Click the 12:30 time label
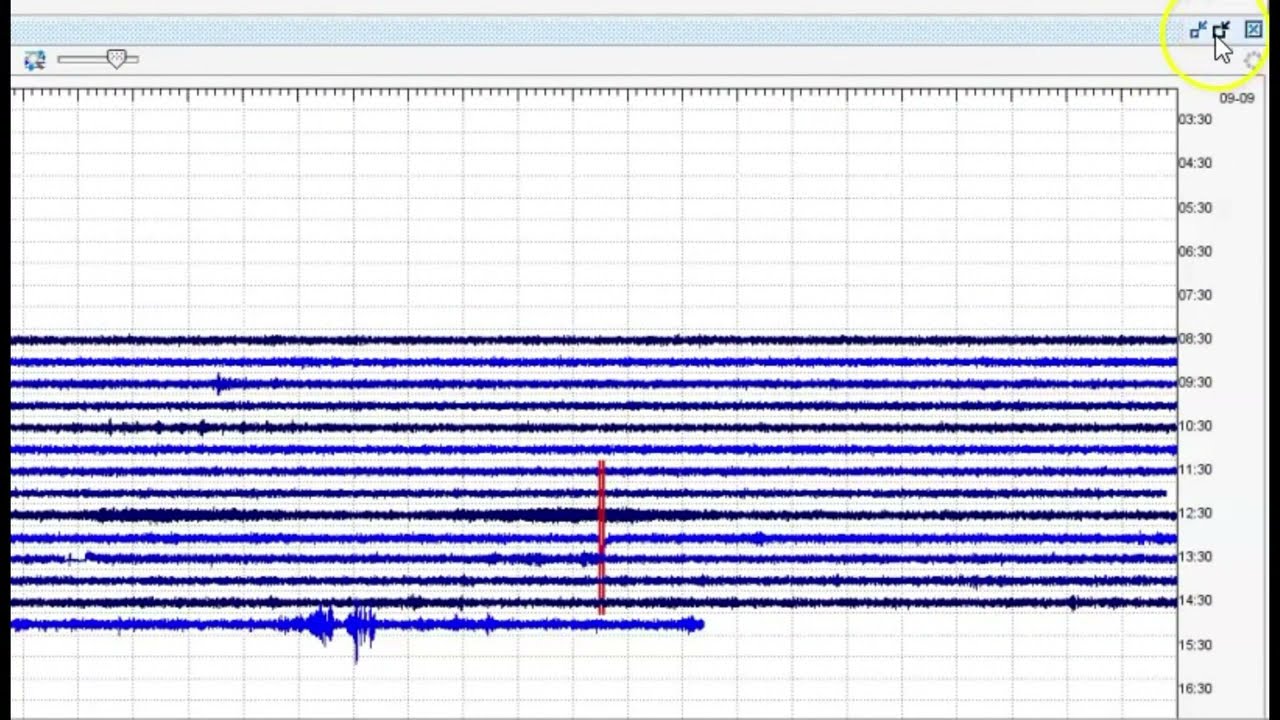 (x=1195, y=513)
